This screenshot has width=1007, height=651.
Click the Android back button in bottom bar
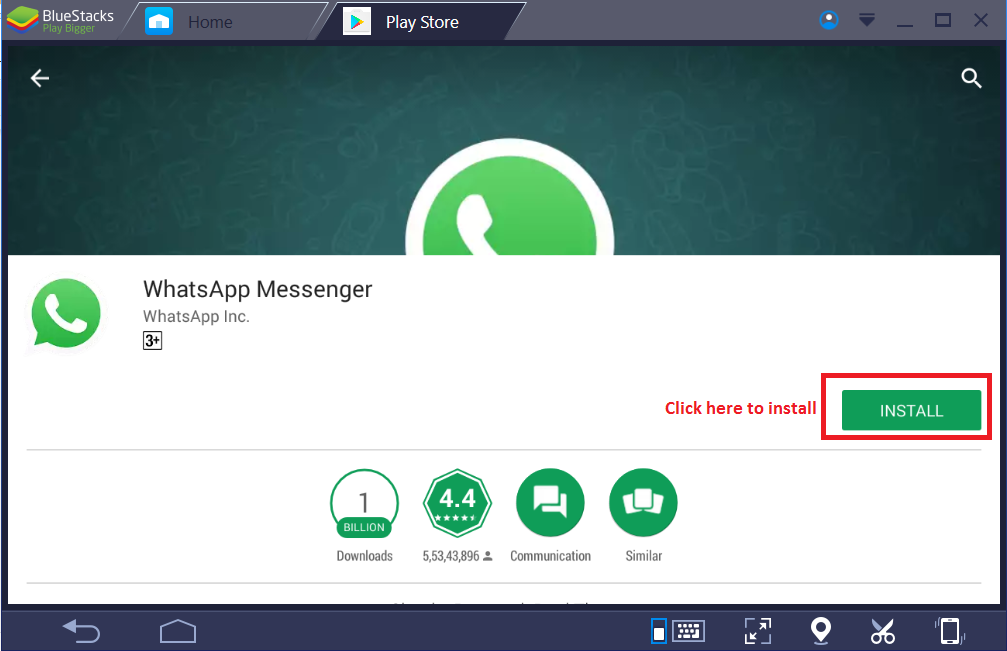[82, 631]
